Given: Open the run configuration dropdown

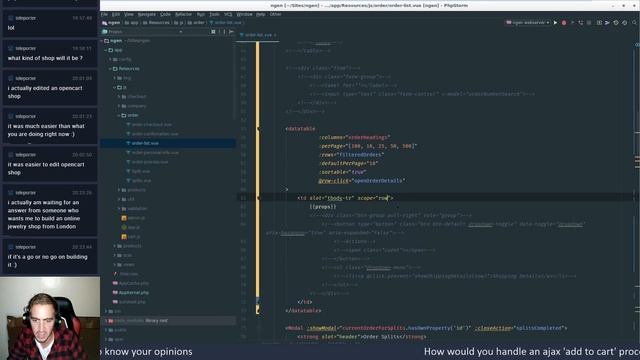Looking at the screenshot, I should (x=528, y=23).
